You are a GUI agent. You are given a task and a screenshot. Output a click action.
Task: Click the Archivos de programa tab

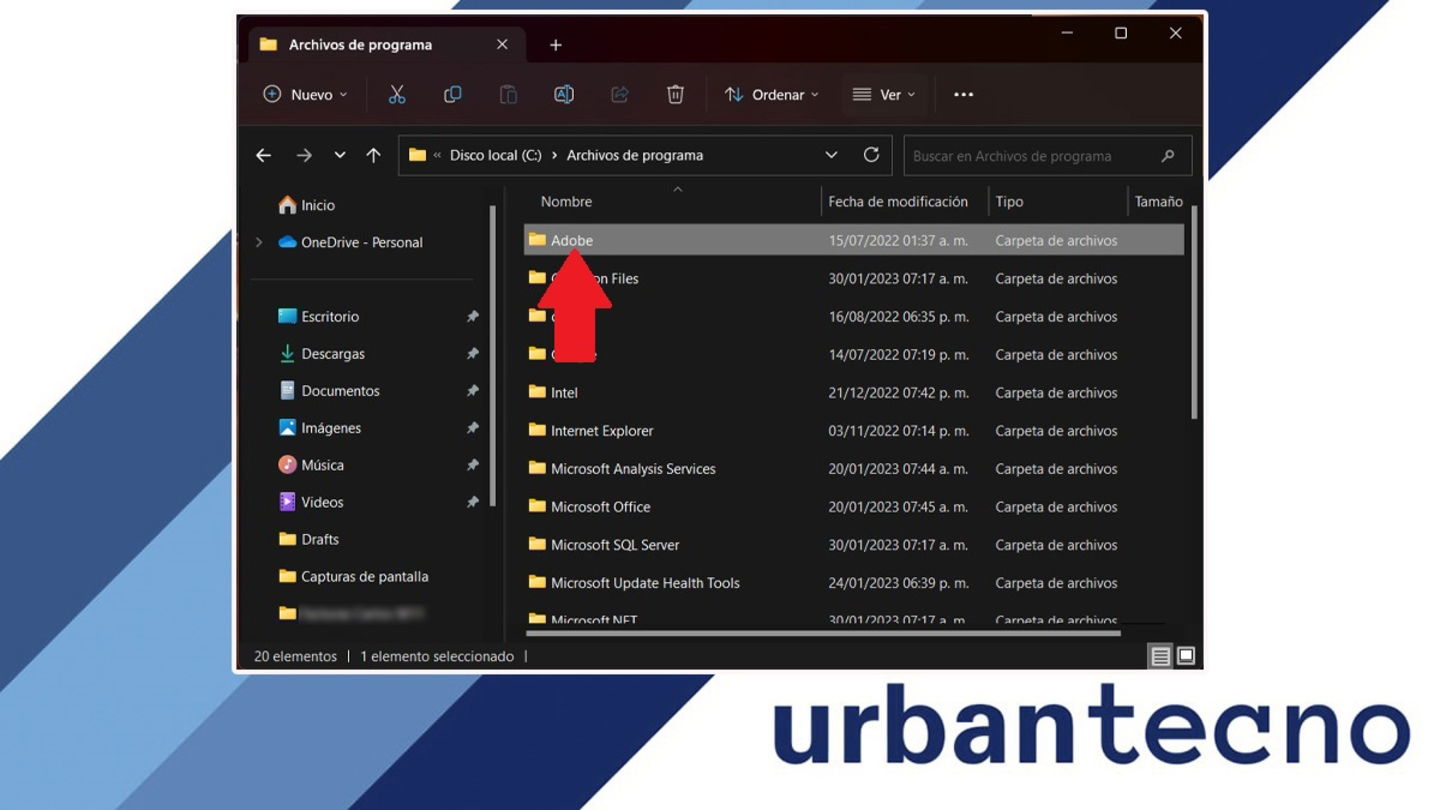[386, 45]
